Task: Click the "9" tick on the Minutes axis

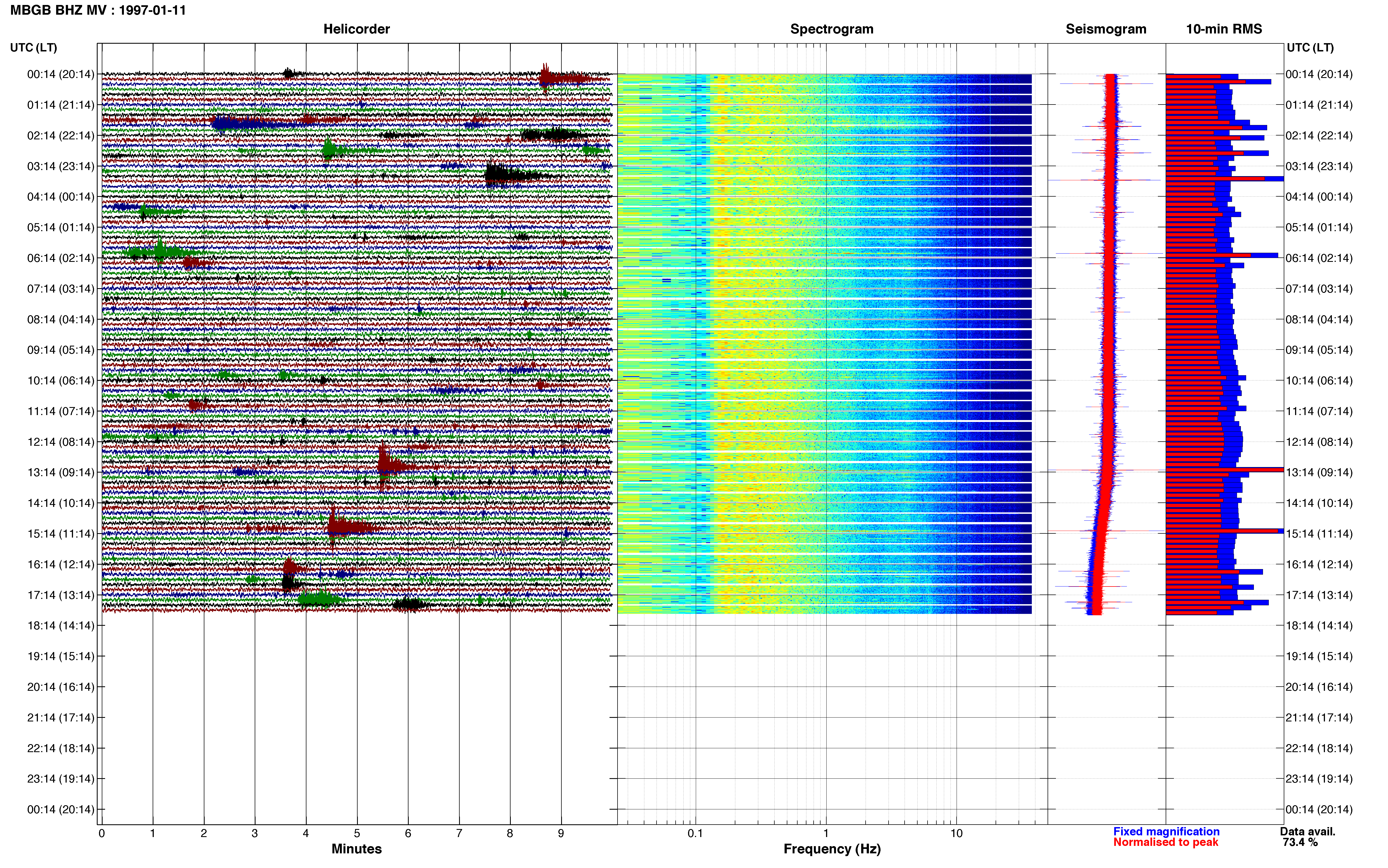Action: (561, 833)
